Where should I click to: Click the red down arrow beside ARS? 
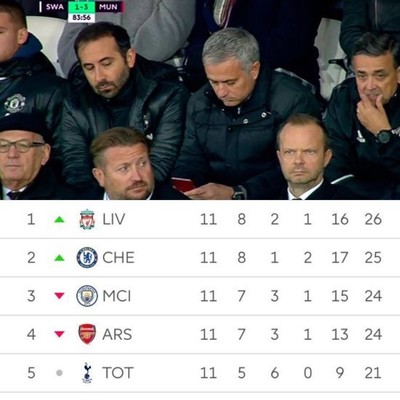coord(59,334)
